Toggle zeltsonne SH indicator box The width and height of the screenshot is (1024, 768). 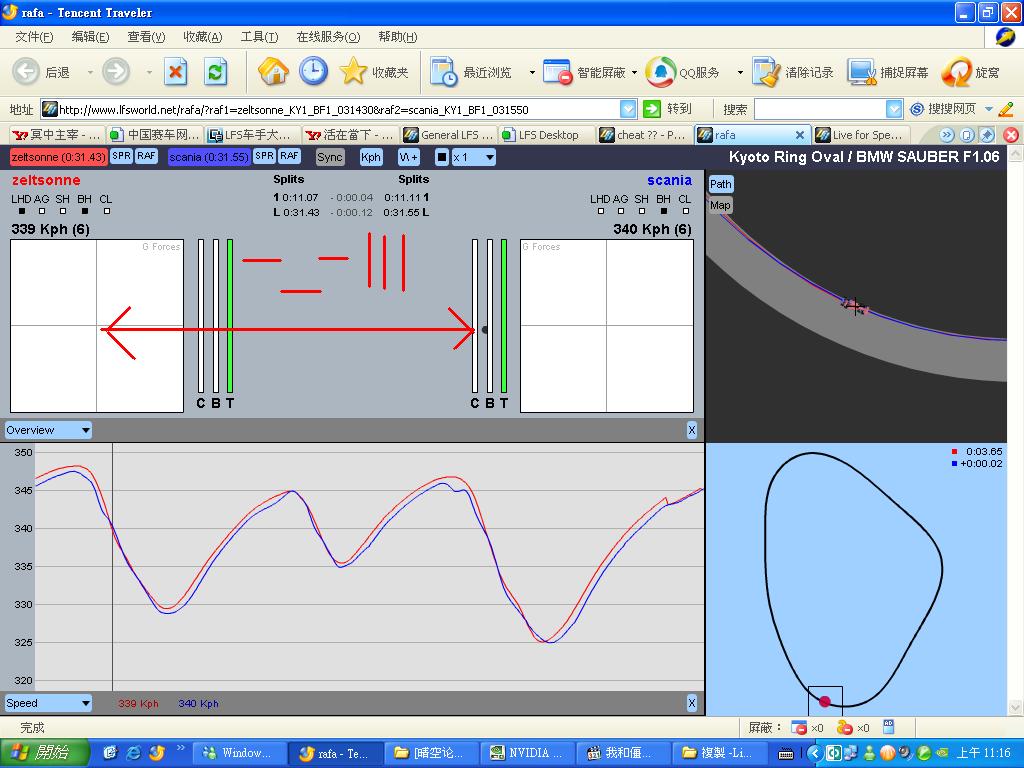pyautogui.click(x=63, y=211)
